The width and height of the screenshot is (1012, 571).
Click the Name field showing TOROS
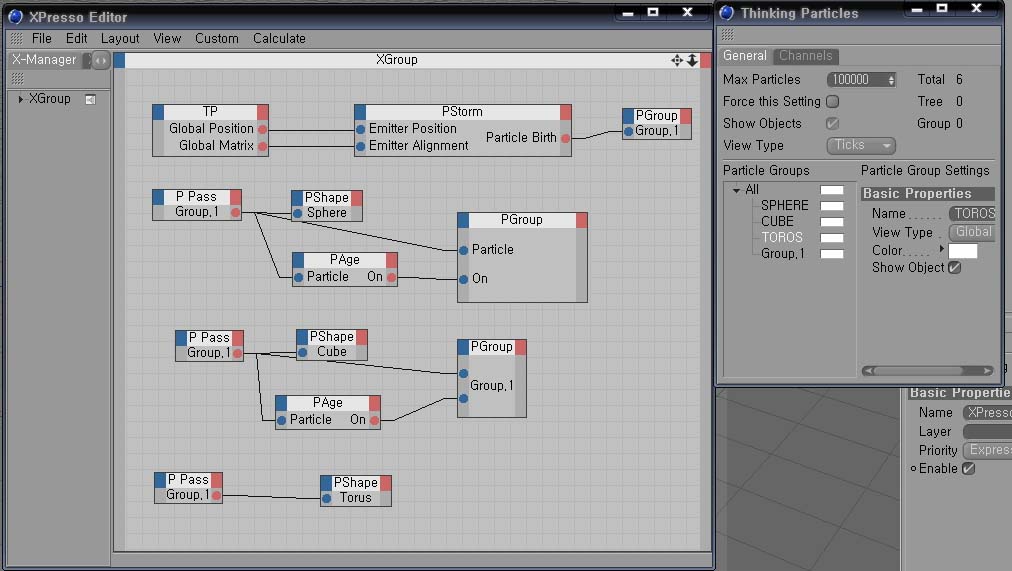[972, 214]
